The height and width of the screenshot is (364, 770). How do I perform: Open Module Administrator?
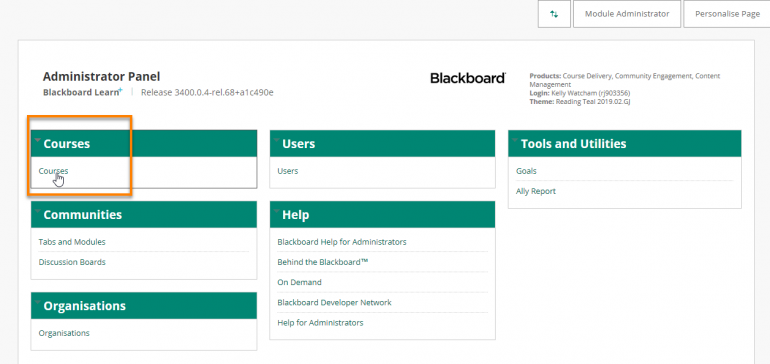[627, 14]
